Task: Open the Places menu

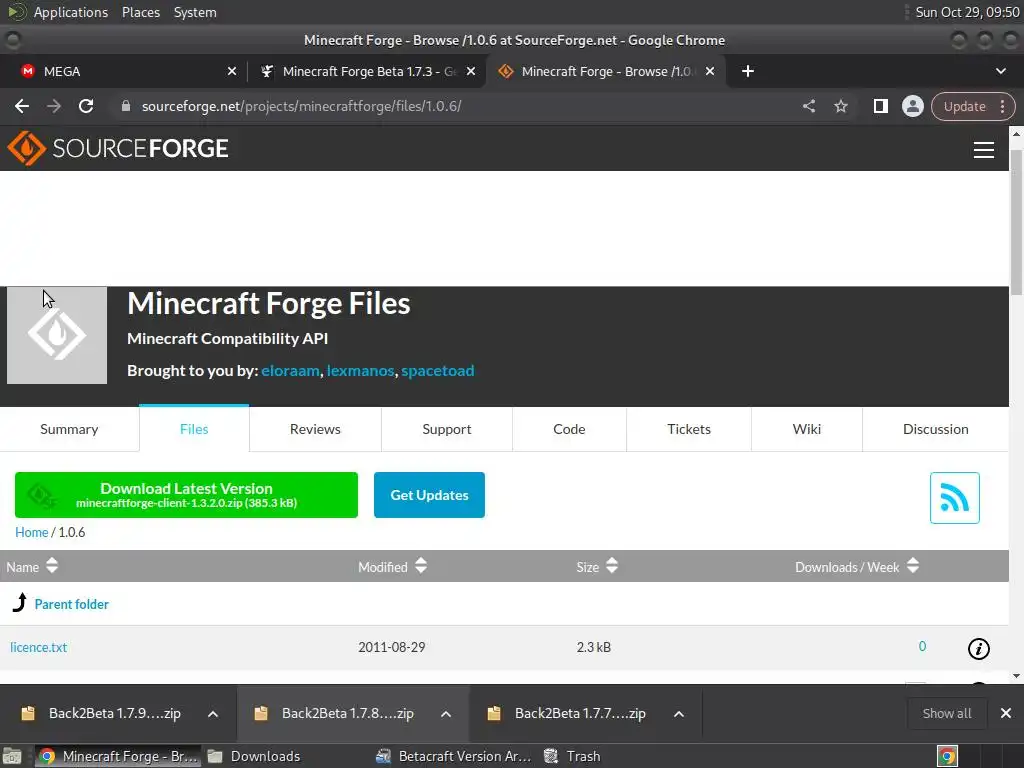Action: [x=141, y=12]
